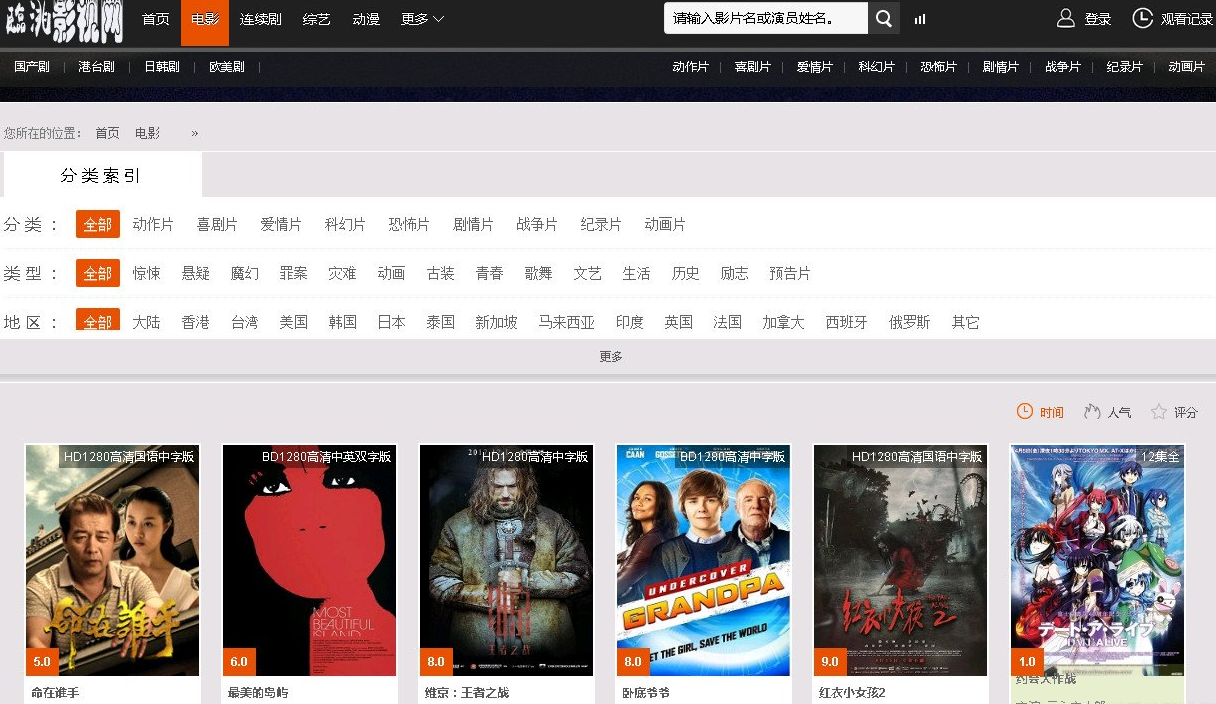Open watch history clock icon
Viewport: 1216px width, 704px height.
1142,18
